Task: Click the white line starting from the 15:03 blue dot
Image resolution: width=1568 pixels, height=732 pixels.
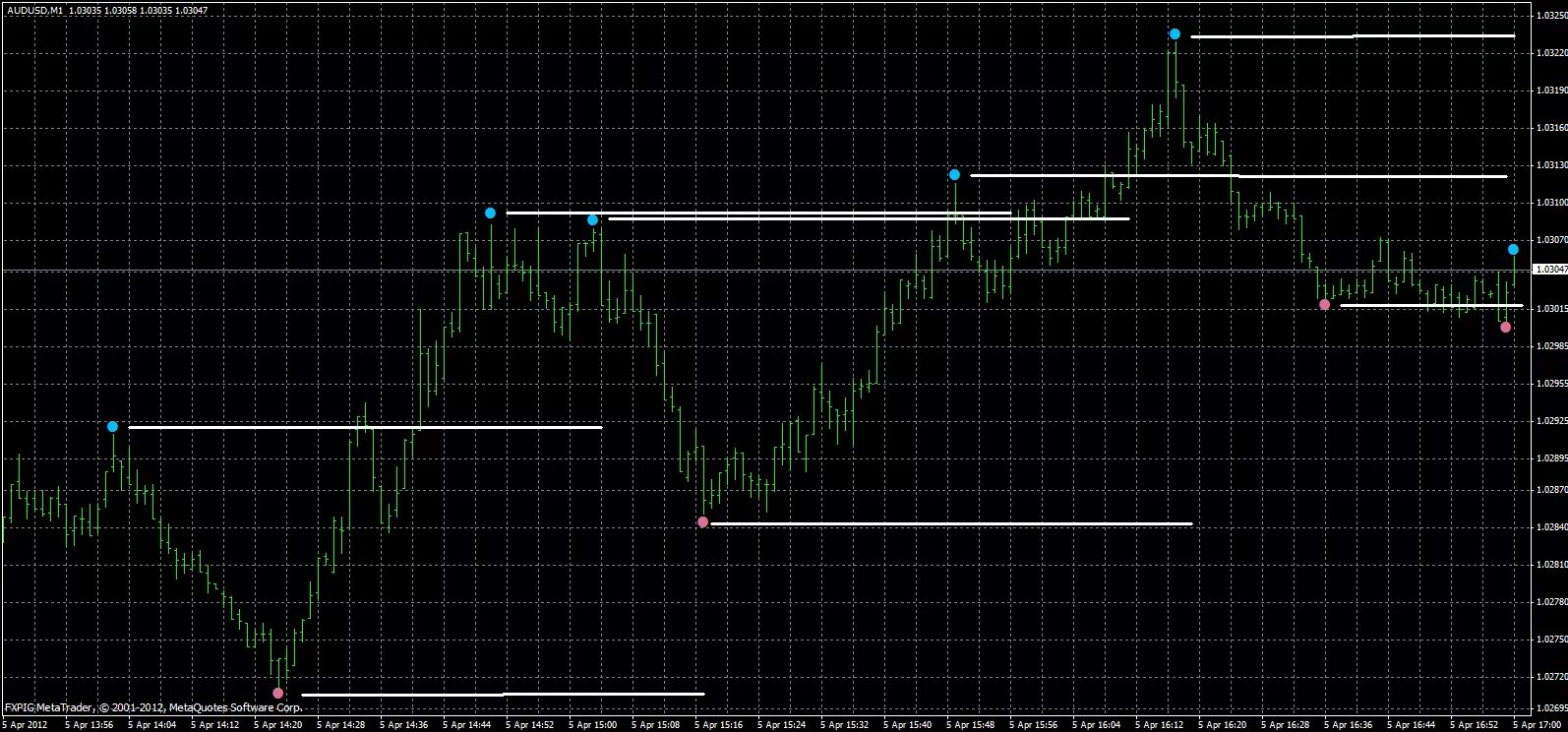Action: (x=869, y=218)
